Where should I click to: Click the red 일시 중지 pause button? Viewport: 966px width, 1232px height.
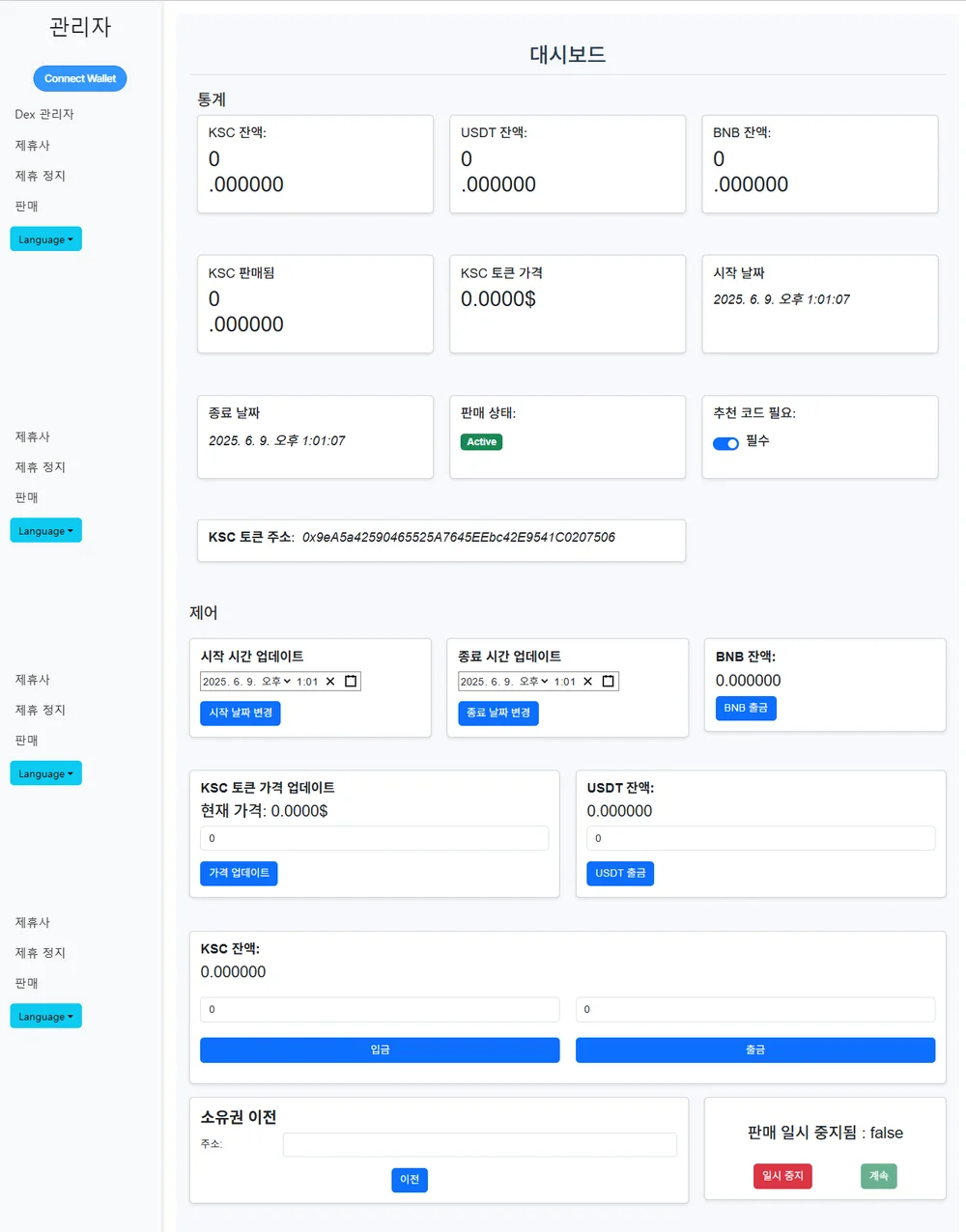pos(782,1176)
